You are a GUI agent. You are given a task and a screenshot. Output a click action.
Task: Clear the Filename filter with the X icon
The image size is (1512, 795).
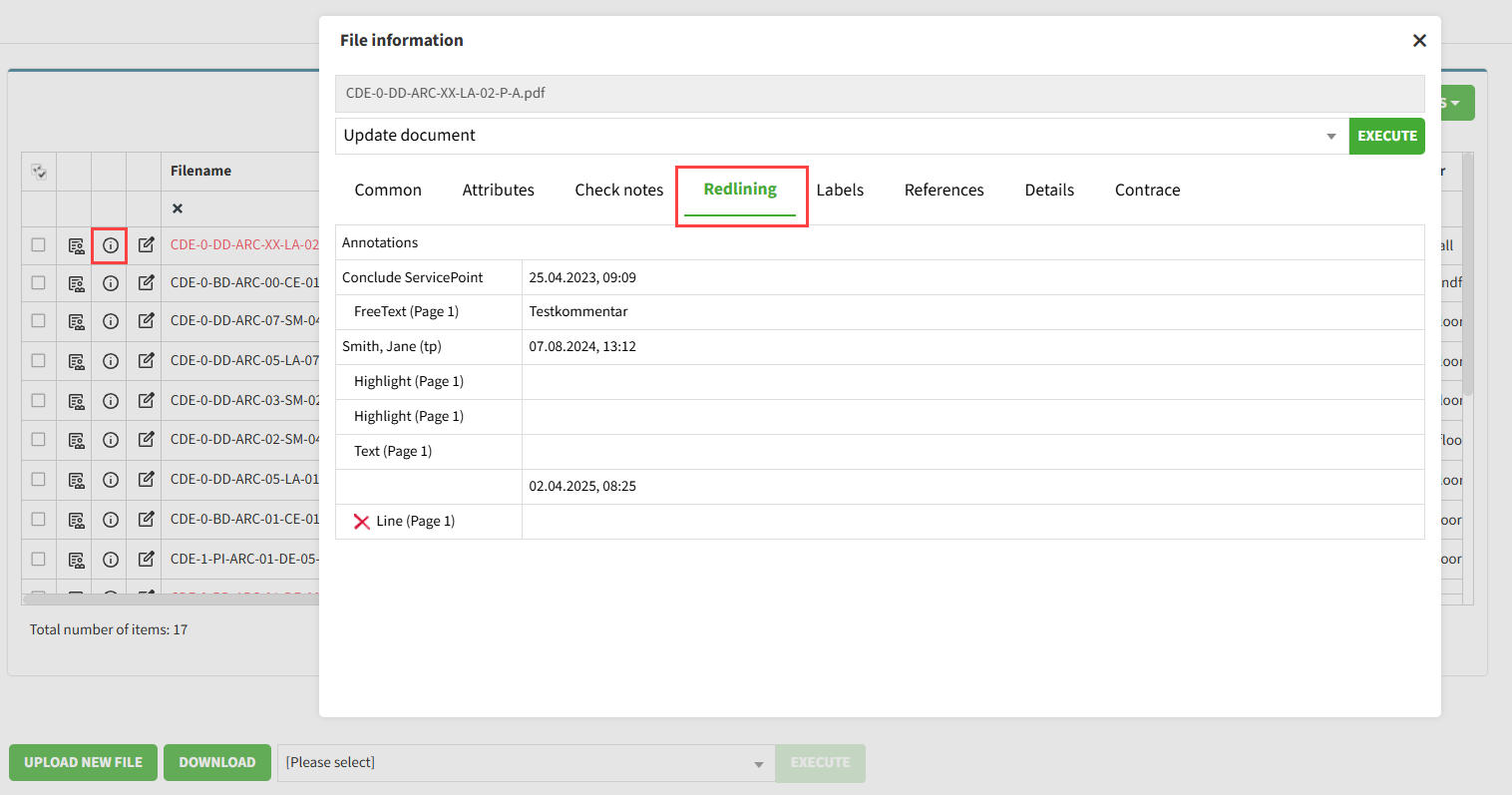coord(178,208)
